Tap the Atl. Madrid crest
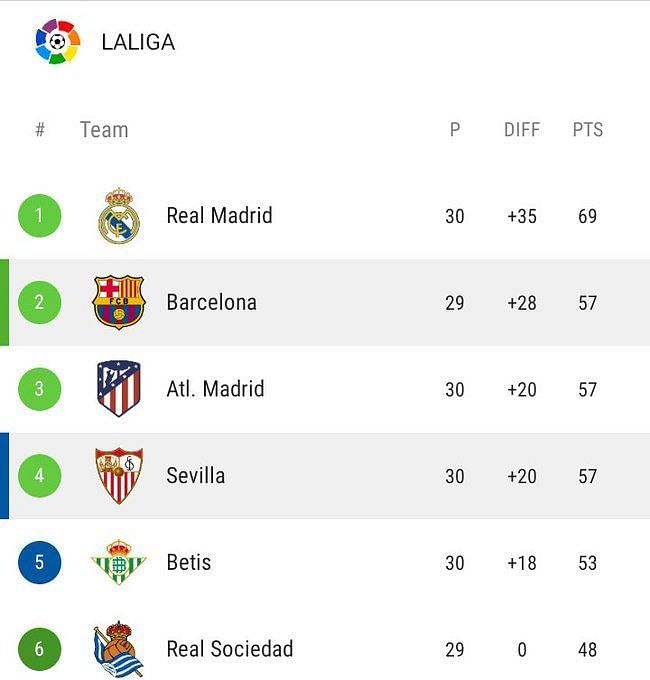This screenshot has width=650, height=680. [x=119, y=388]
